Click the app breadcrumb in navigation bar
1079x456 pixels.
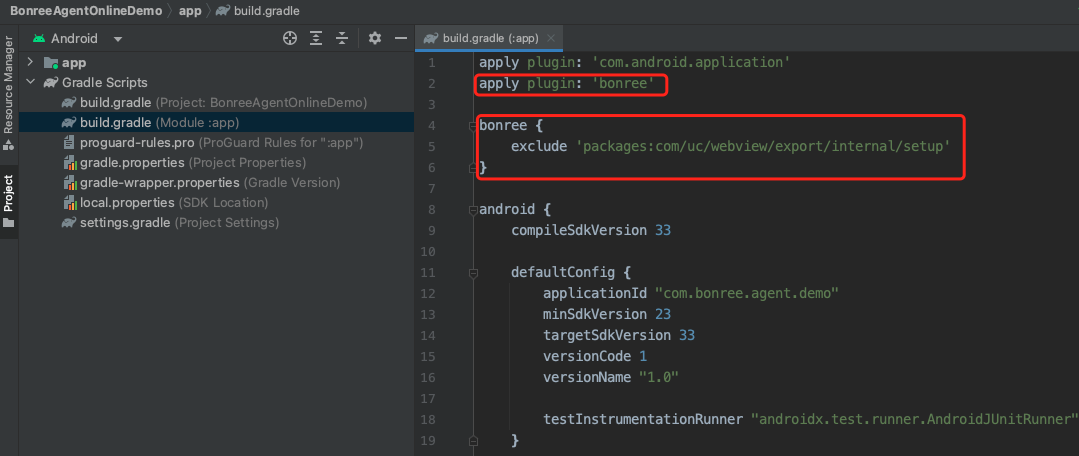click(189, 10)
